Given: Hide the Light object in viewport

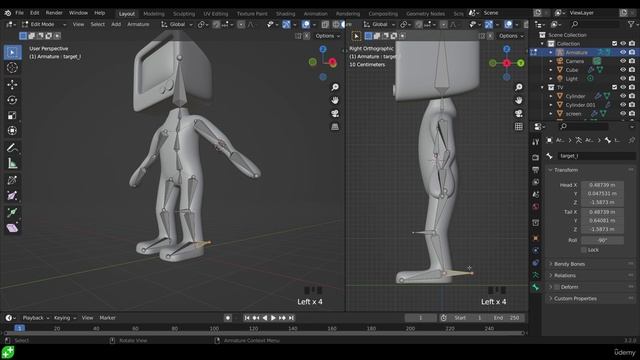Looking at the screenshot, I should [623, 78].
